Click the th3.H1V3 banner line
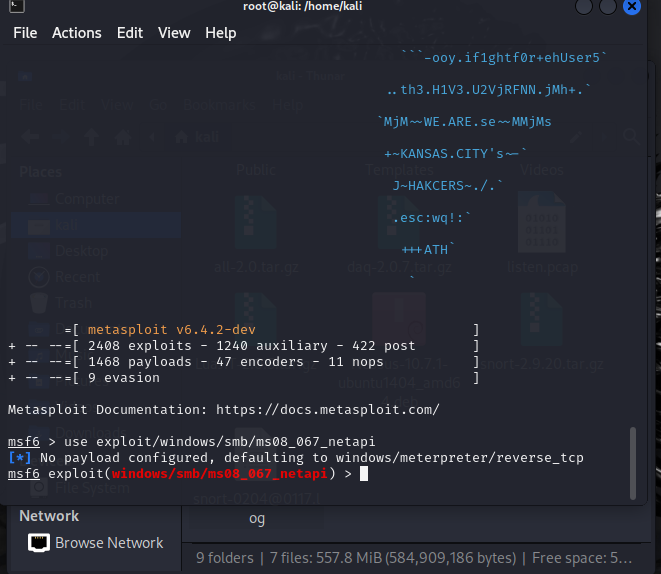This screenshot has width=661, height=574. pyautogui.click(x=489, y=90)
